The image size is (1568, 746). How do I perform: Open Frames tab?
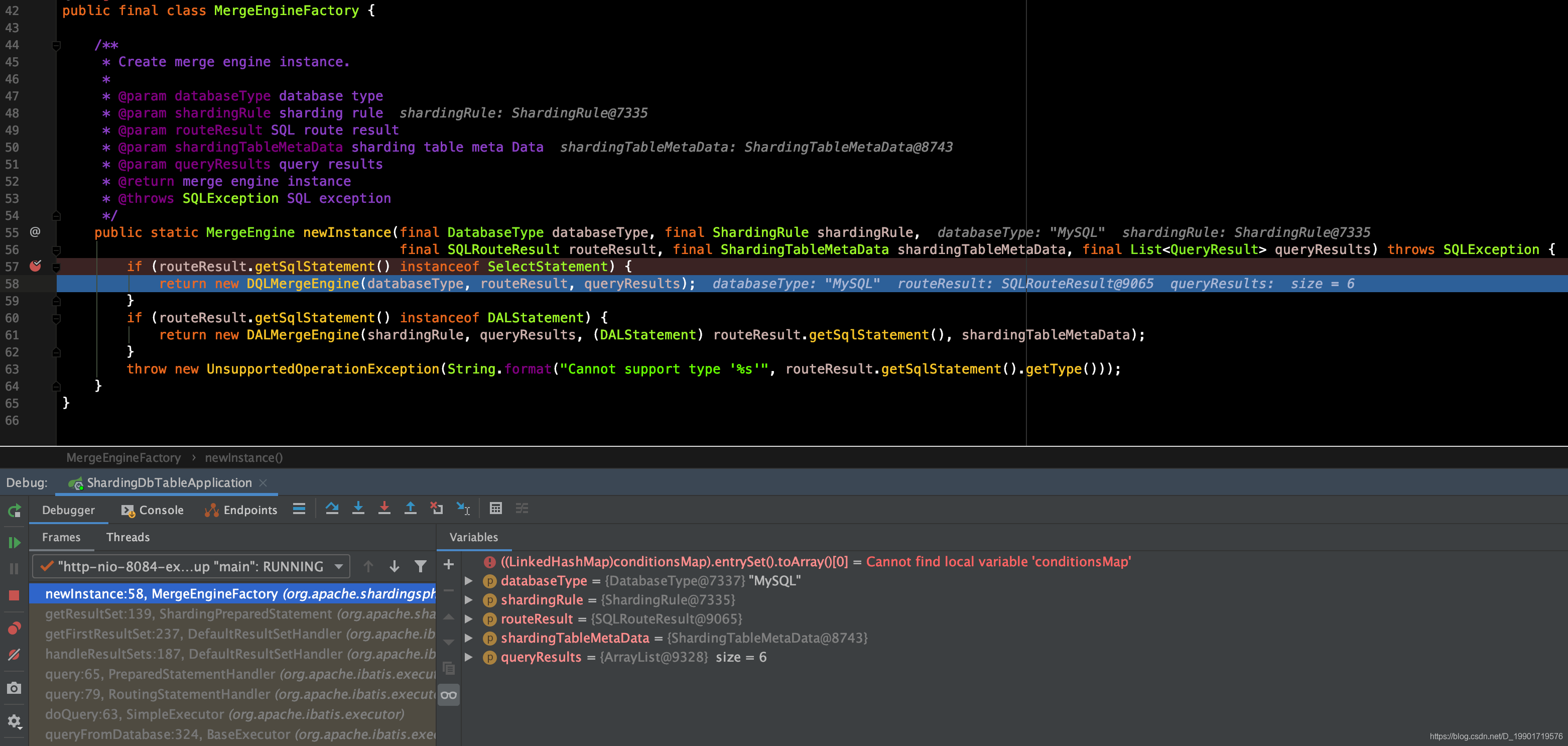click(x=61, y=537)
